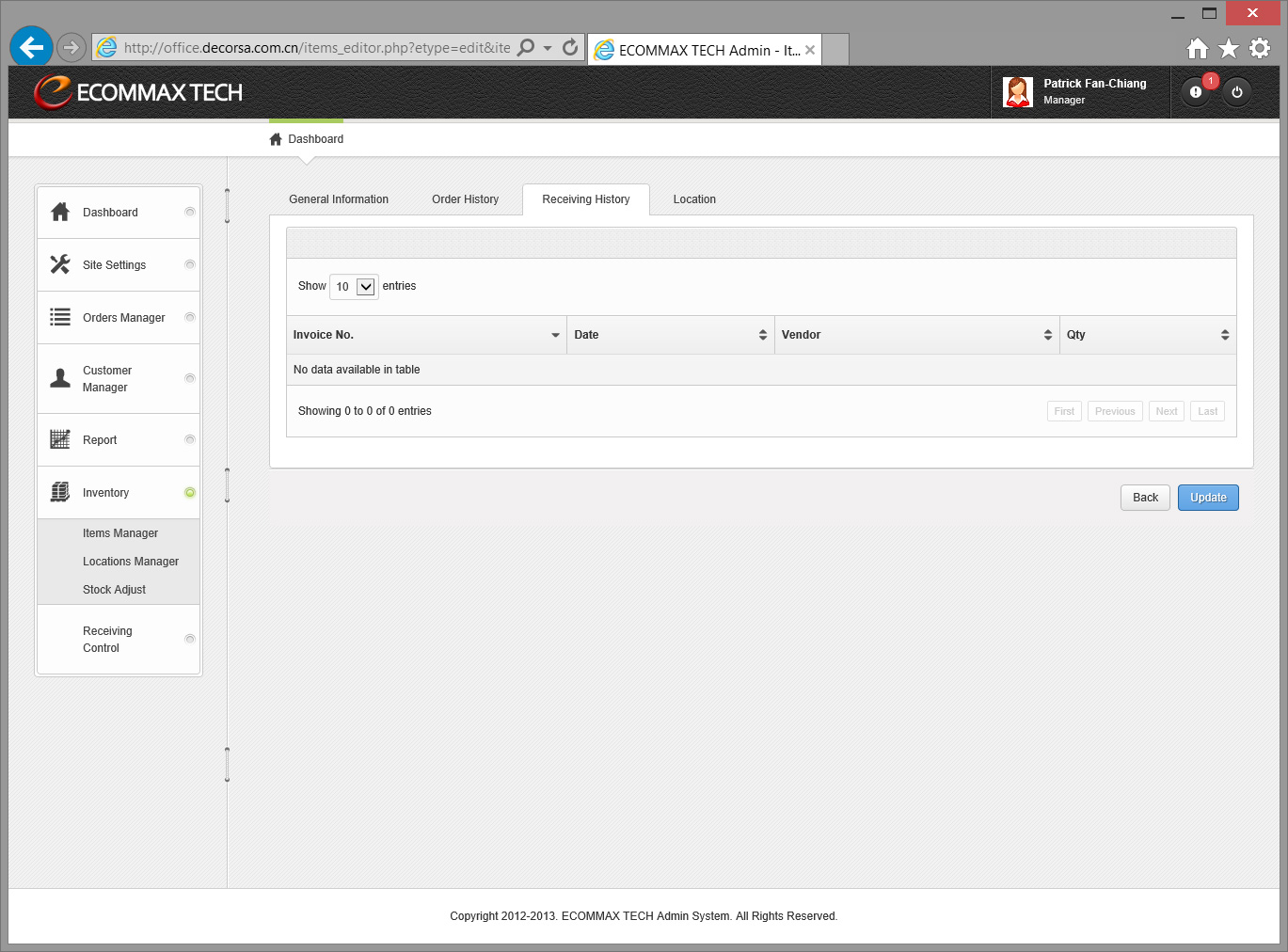The width and height of the screenshot is (1288, 952).
Task: Toggle the Orders Manager indicator dot
Action: click(x=190, y=317)
